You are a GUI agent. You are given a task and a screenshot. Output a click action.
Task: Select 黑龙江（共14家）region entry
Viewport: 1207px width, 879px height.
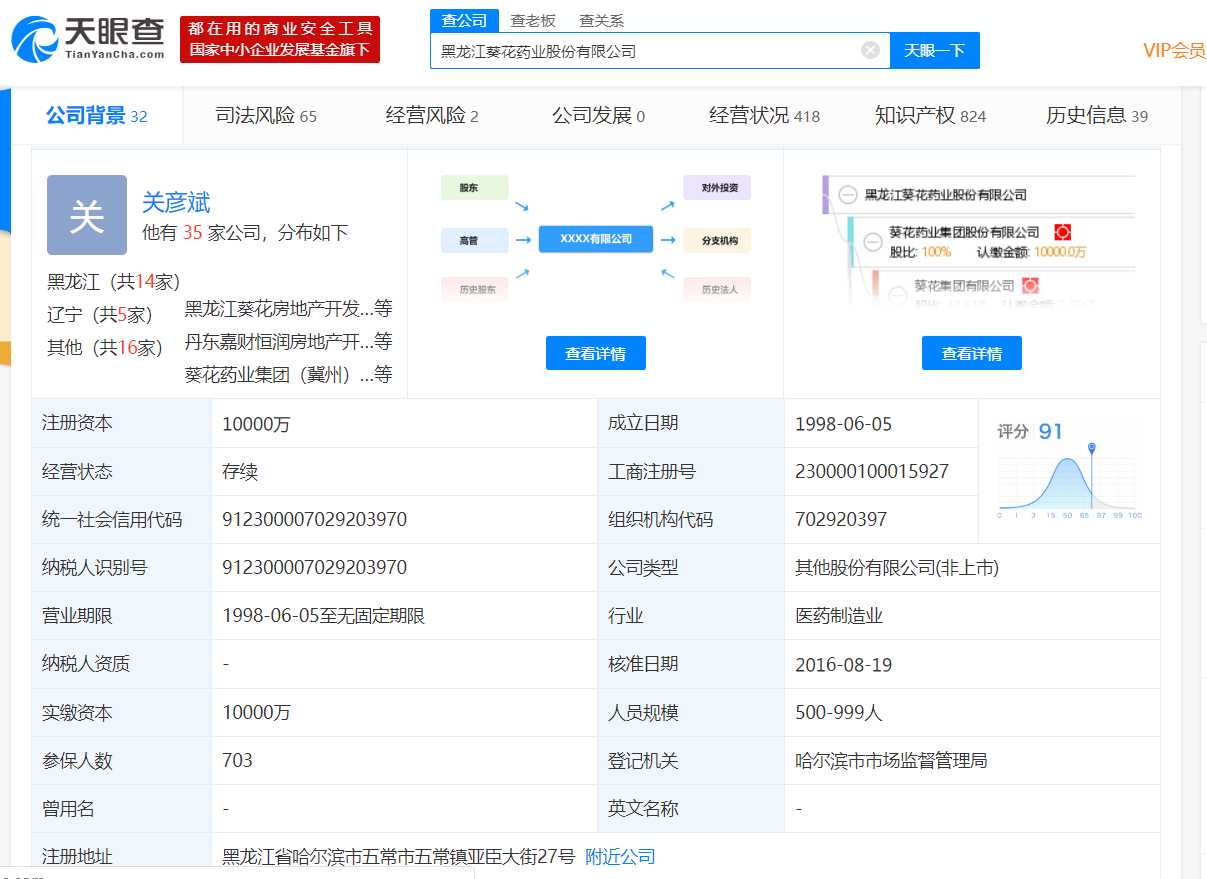point(114,282)
